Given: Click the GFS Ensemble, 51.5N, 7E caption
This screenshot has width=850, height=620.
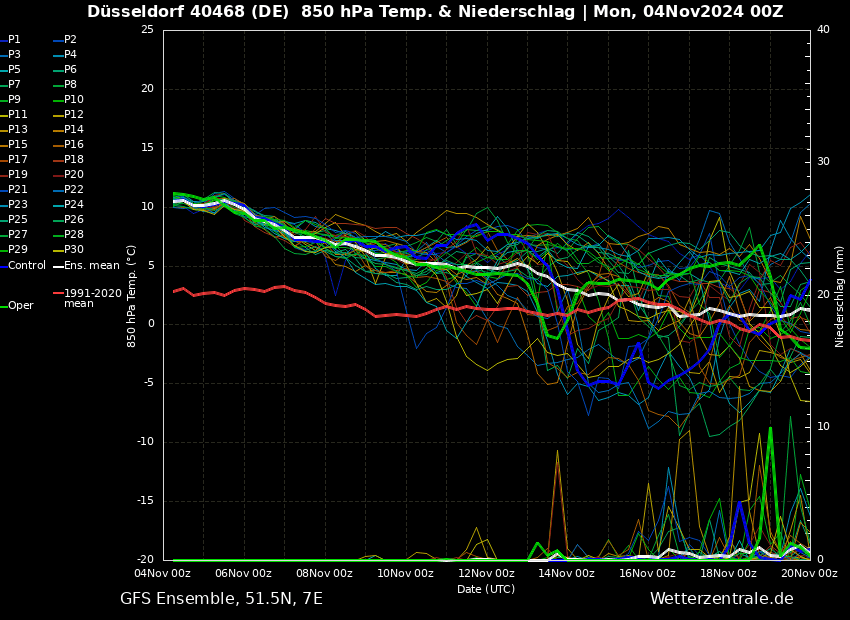Looking at the screenshot, I should click(x=221, y=599).
